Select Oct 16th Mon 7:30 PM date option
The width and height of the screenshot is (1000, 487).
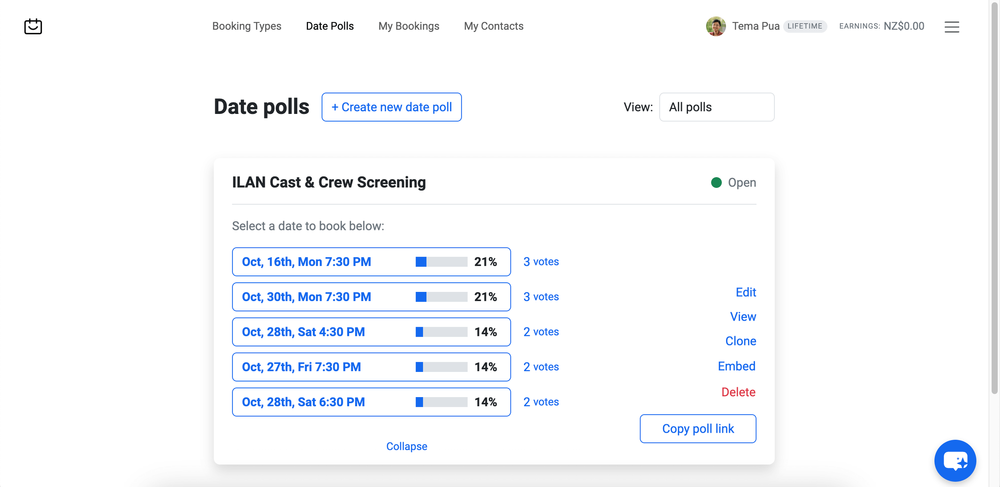[306, 262]
